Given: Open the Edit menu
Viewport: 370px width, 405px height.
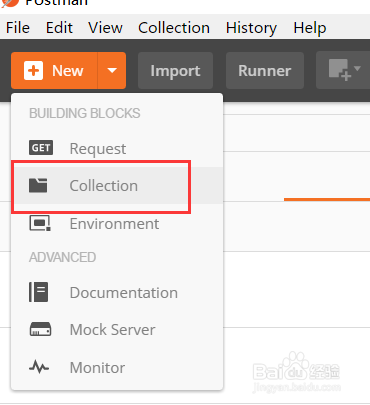Looking at the screenshot, I should click(x=59, y=28).
